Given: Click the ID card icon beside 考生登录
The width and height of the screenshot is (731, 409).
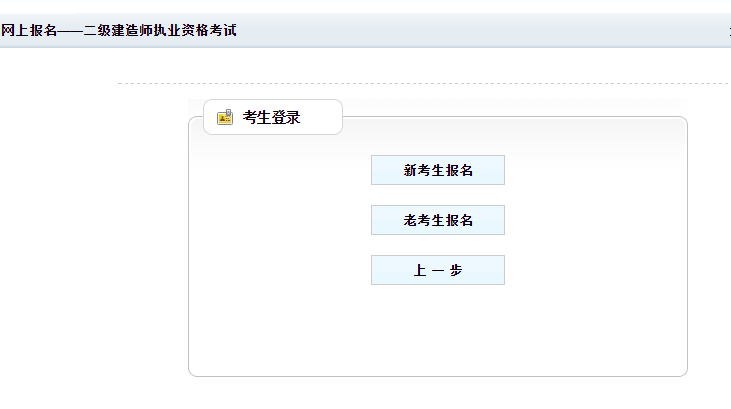Looking at the screenshot, I should click(225, 117).
